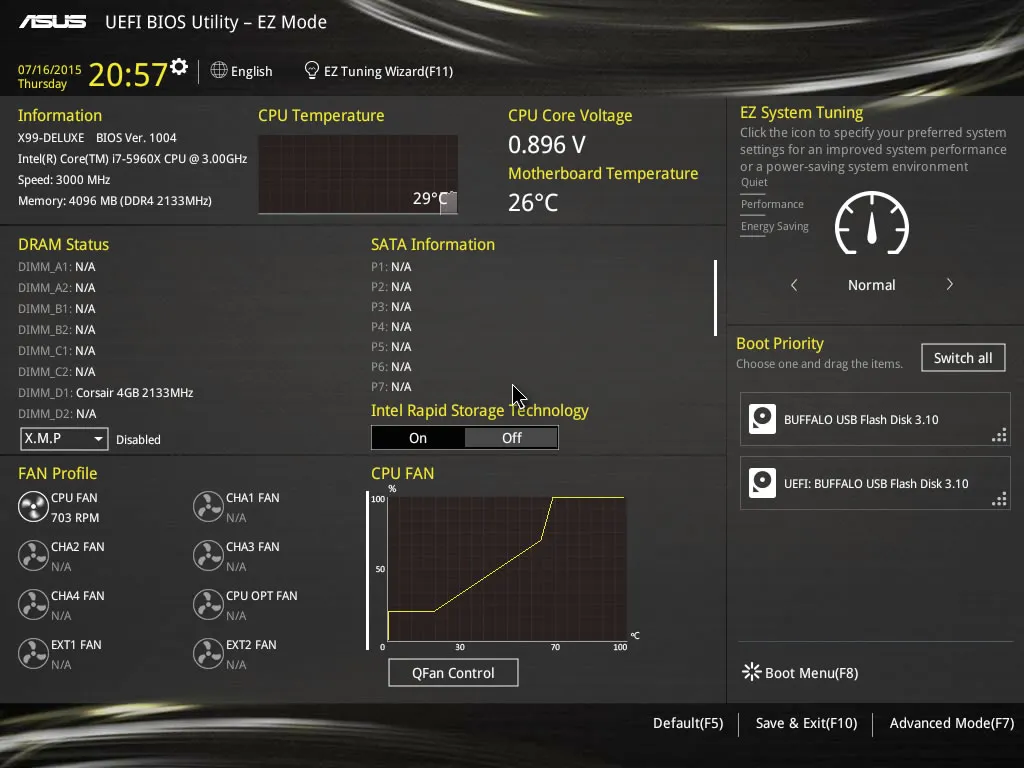Click the Boot Menu starburst icon
Screen dimensions: 1024x768
point(752,672)
